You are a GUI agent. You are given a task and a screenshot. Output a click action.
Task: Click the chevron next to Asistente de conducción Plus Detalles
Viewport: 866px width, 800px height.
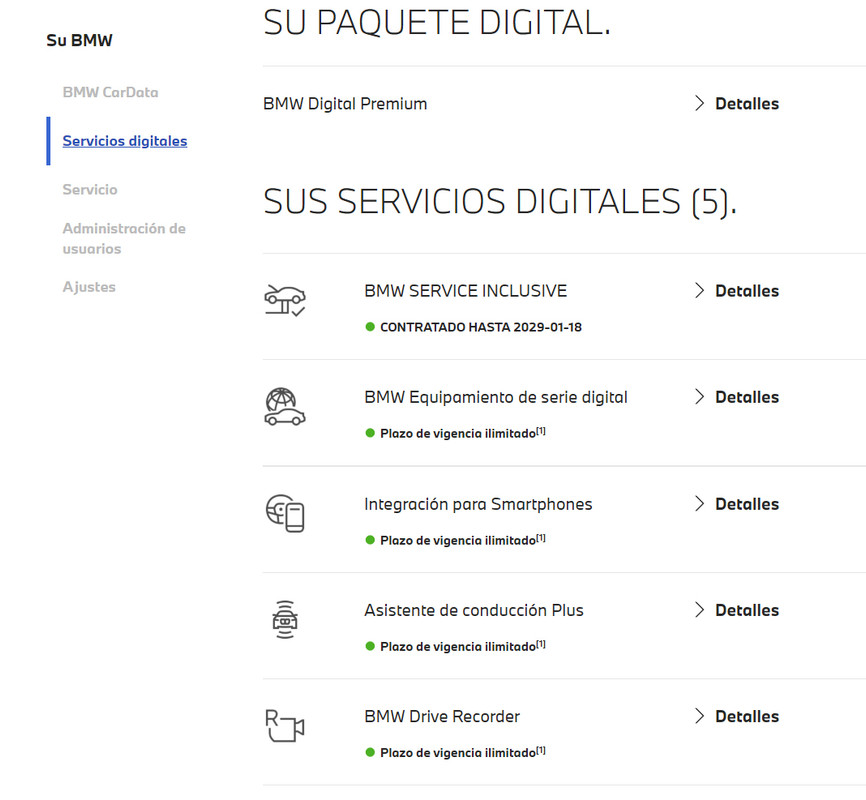coord(699,610)
